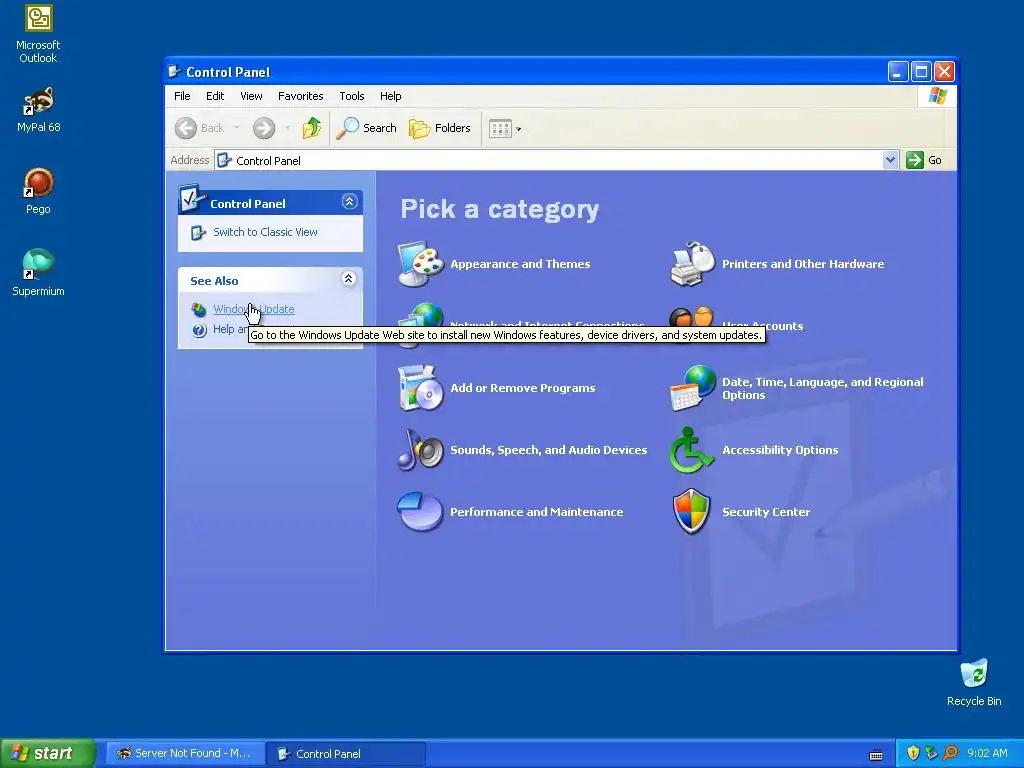The width and height of the screenshot is (1024, 768).
Task: Switch to Server Not Found taskbar window
Action: pos(185,754)
